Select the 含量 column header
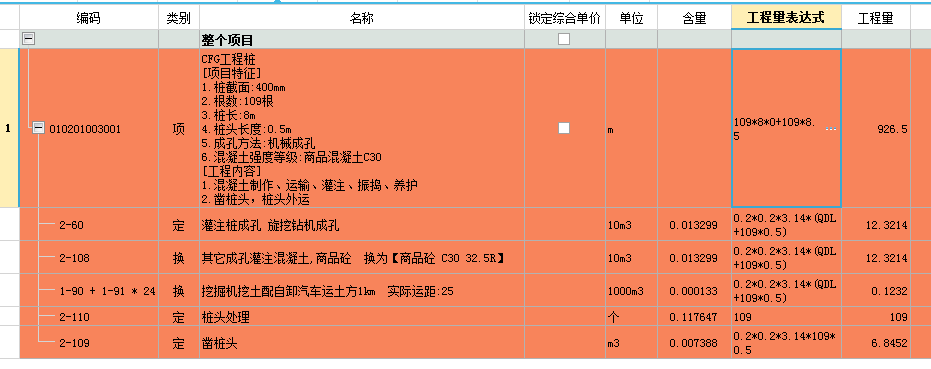The image size is (931, 369). coord(694,18)
